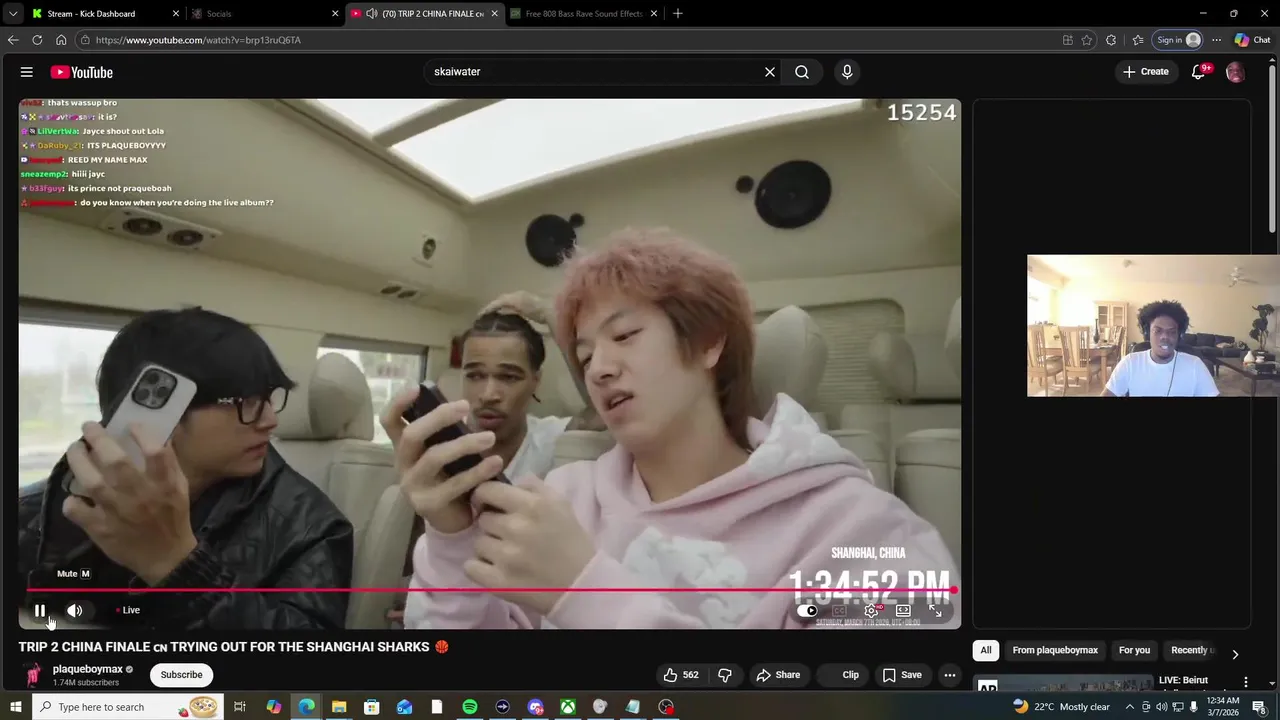Toggle closed captions in the player
This screenshot has height=720, width=1280.
point(840,611)
